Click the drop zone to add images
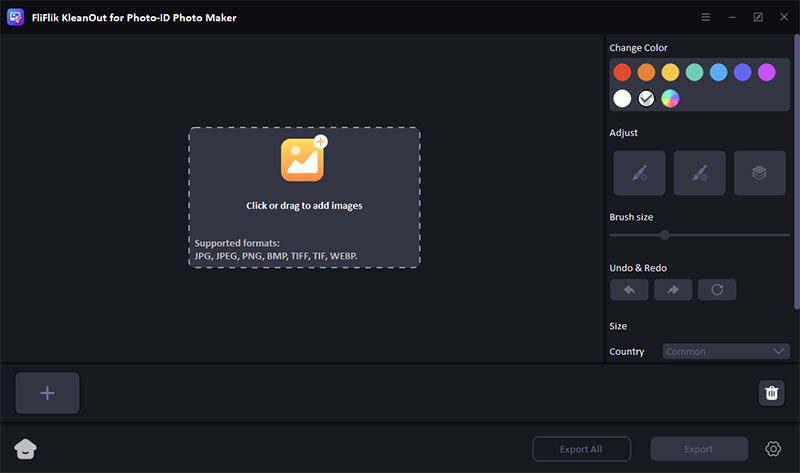 (304, 197)
